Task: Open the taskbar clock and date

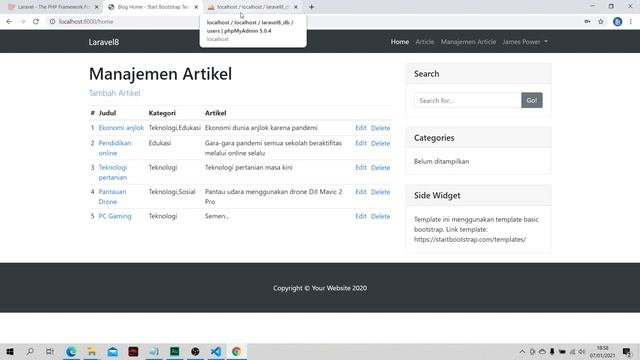Action: (x=602, y=351)
